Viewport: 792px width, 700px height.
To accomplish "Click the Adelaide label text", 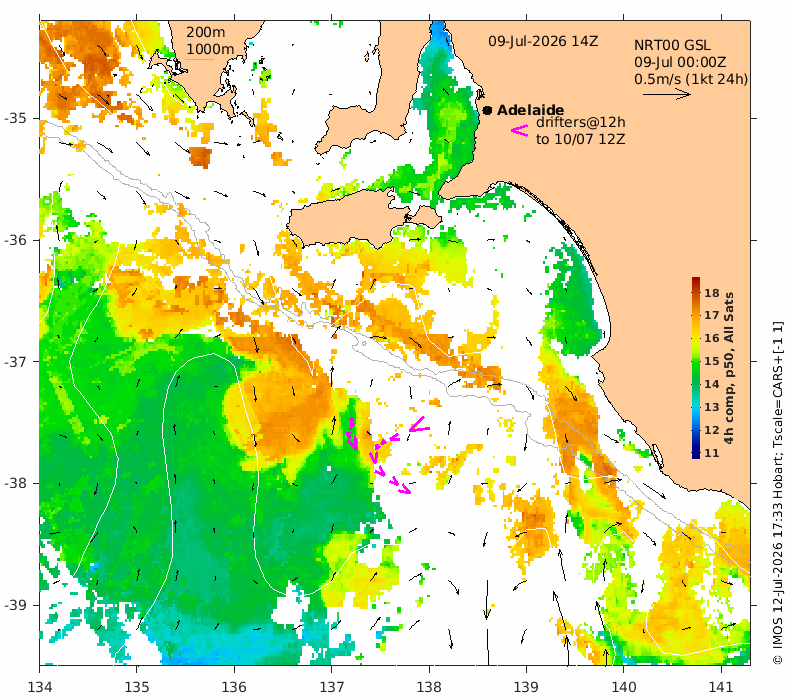I will coord(530,110).
